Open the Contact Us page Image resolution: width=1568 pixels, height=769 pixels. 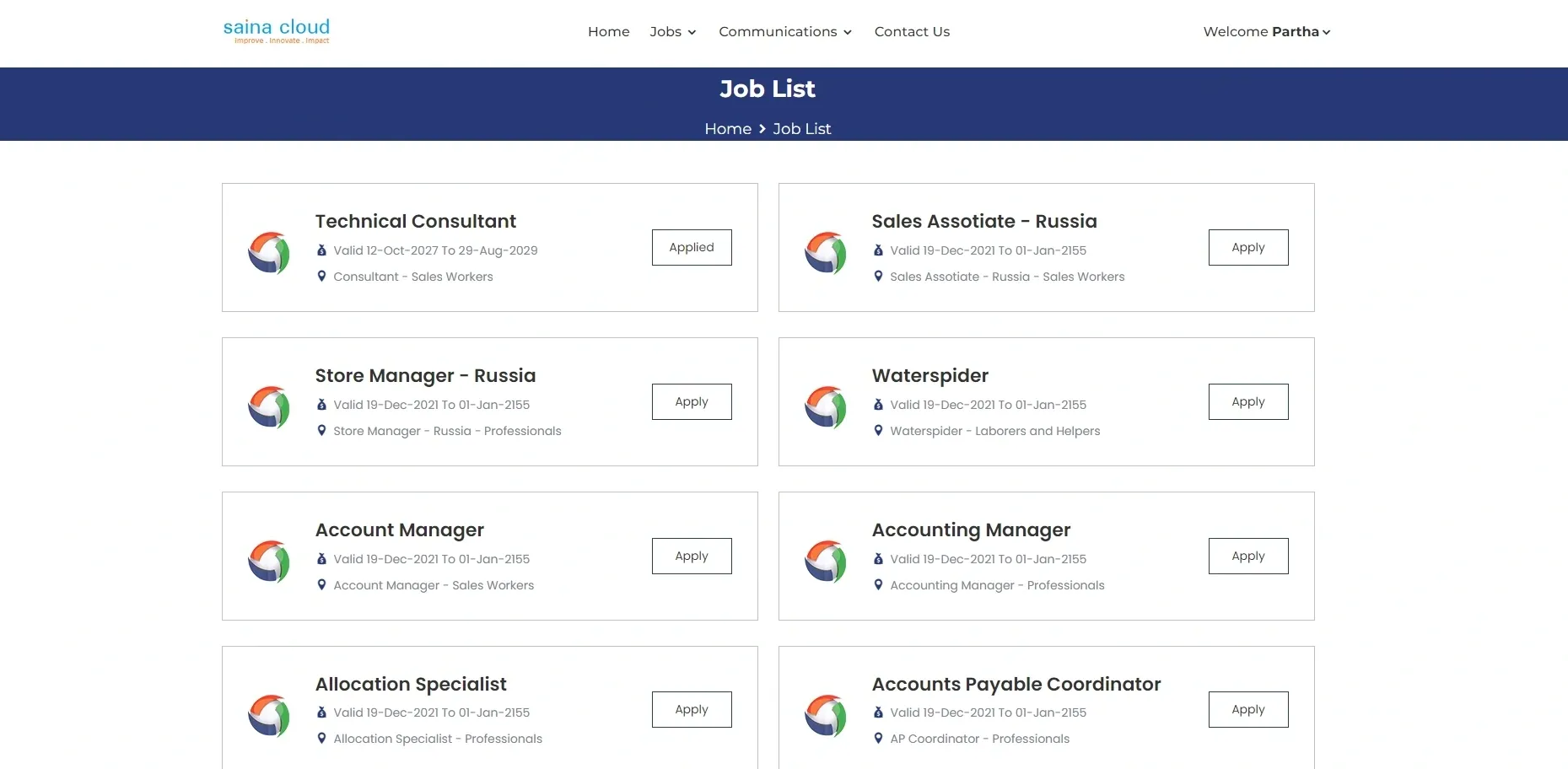pyautogui.click(x=912, y=32)
